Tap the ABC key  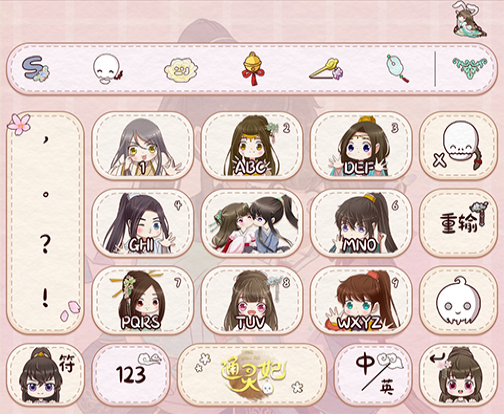click(252, 146)
